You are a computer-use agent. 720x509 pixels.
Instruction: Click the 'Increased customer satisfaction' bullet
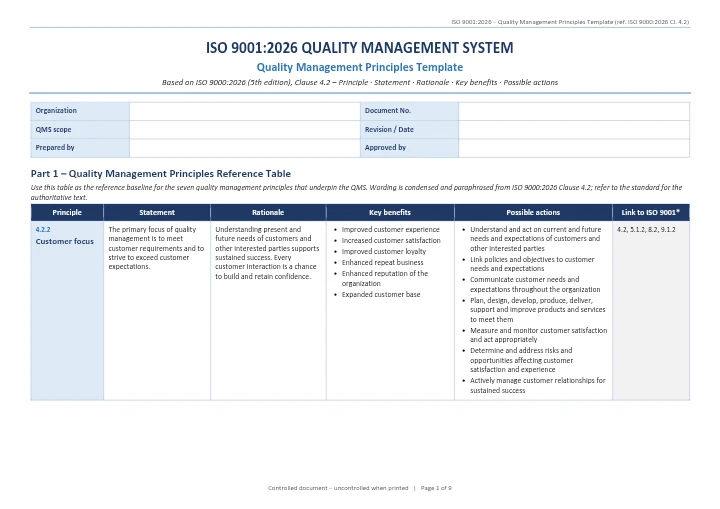click(391, 241)
